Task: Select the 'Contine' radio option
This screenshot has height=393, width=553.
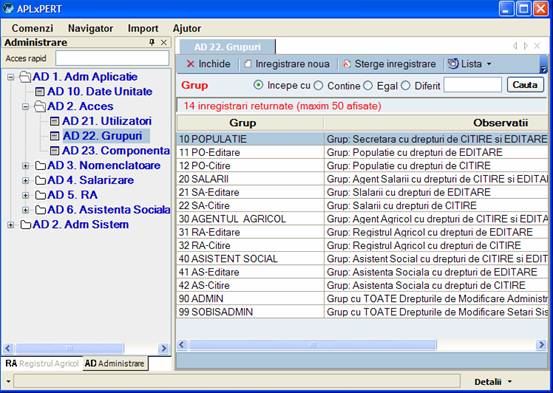Action: [x=318, y=85]
